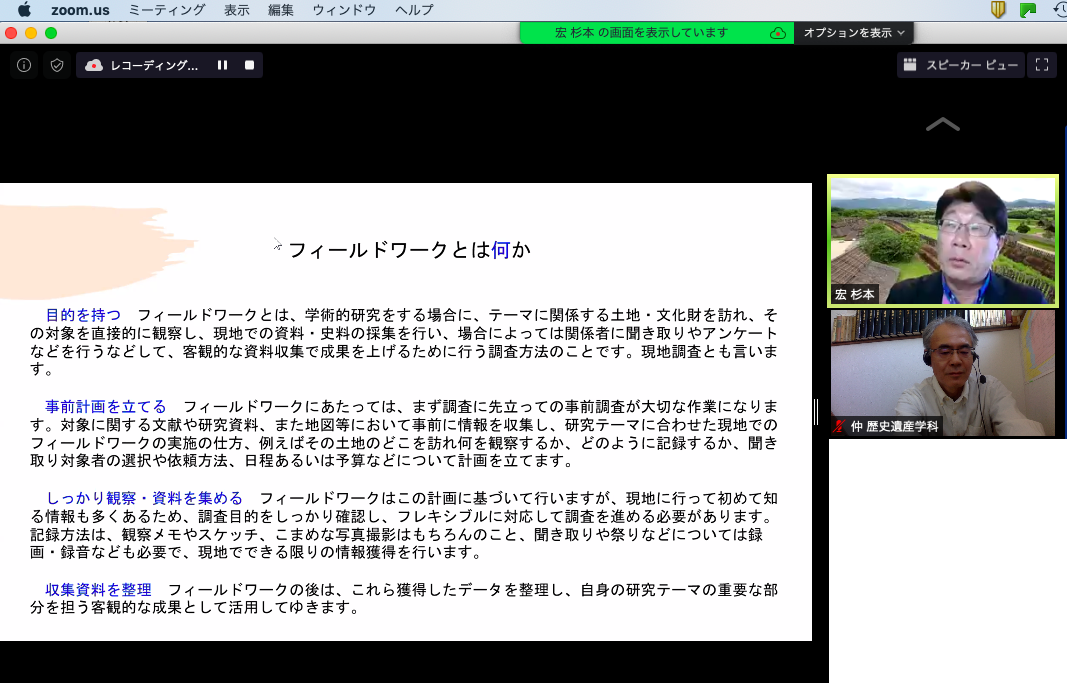Pause the cloud recording
1067x683 pixels.
pyautogui.click(x=223, y=65)
